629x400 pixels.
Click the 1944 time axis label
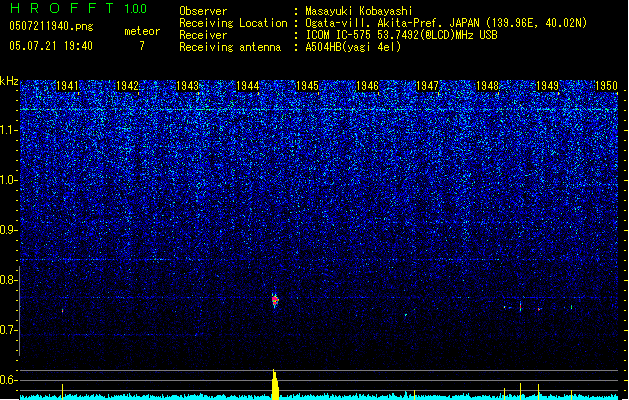[x=248, y=86]
